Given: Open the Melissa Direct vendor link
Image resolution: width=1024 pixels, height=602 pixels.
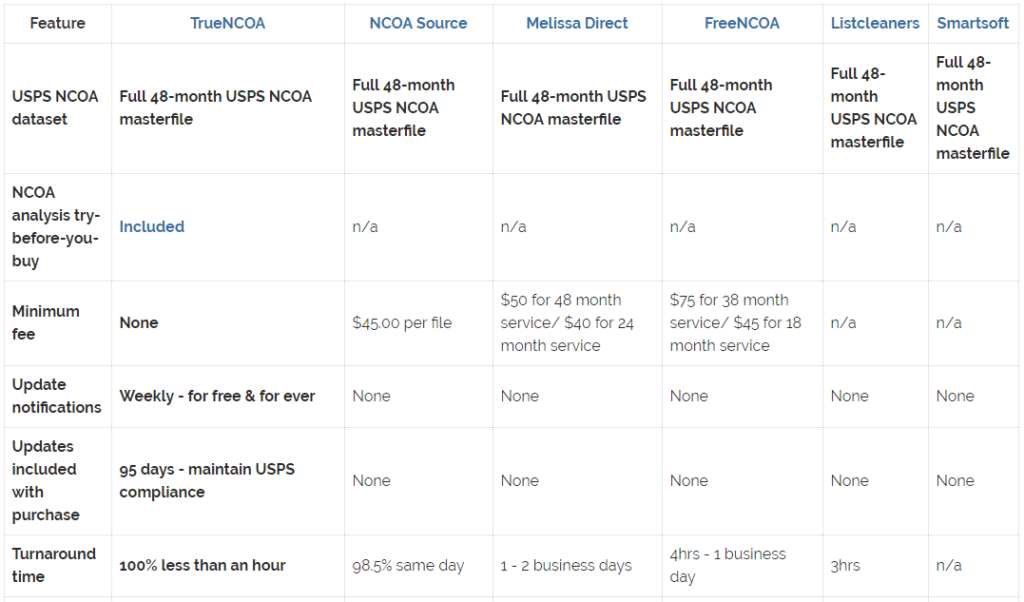Looking at the screenshot, I should (x=577, y=23).
